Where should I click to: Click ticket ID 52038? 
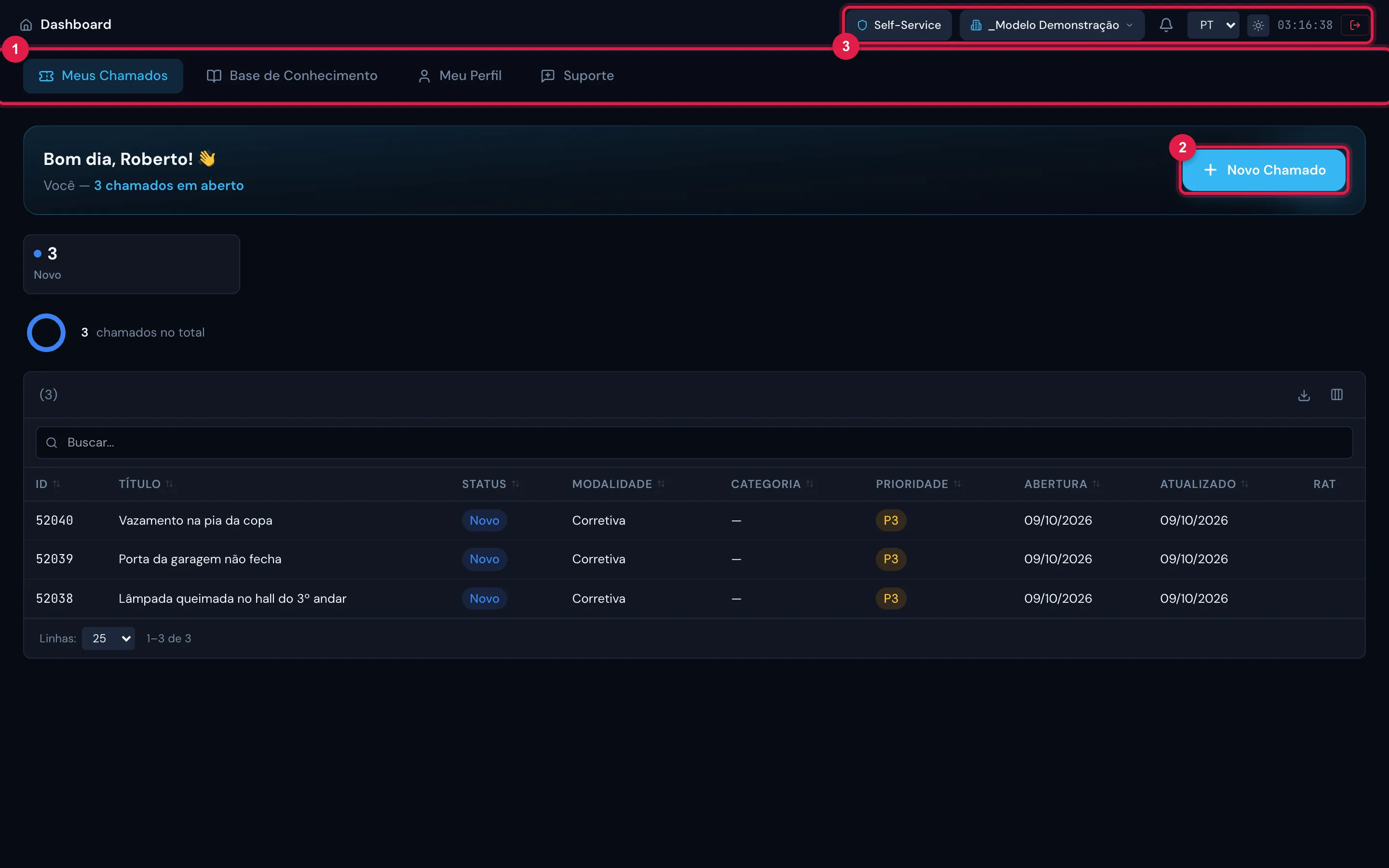click(x=54, y=598)
